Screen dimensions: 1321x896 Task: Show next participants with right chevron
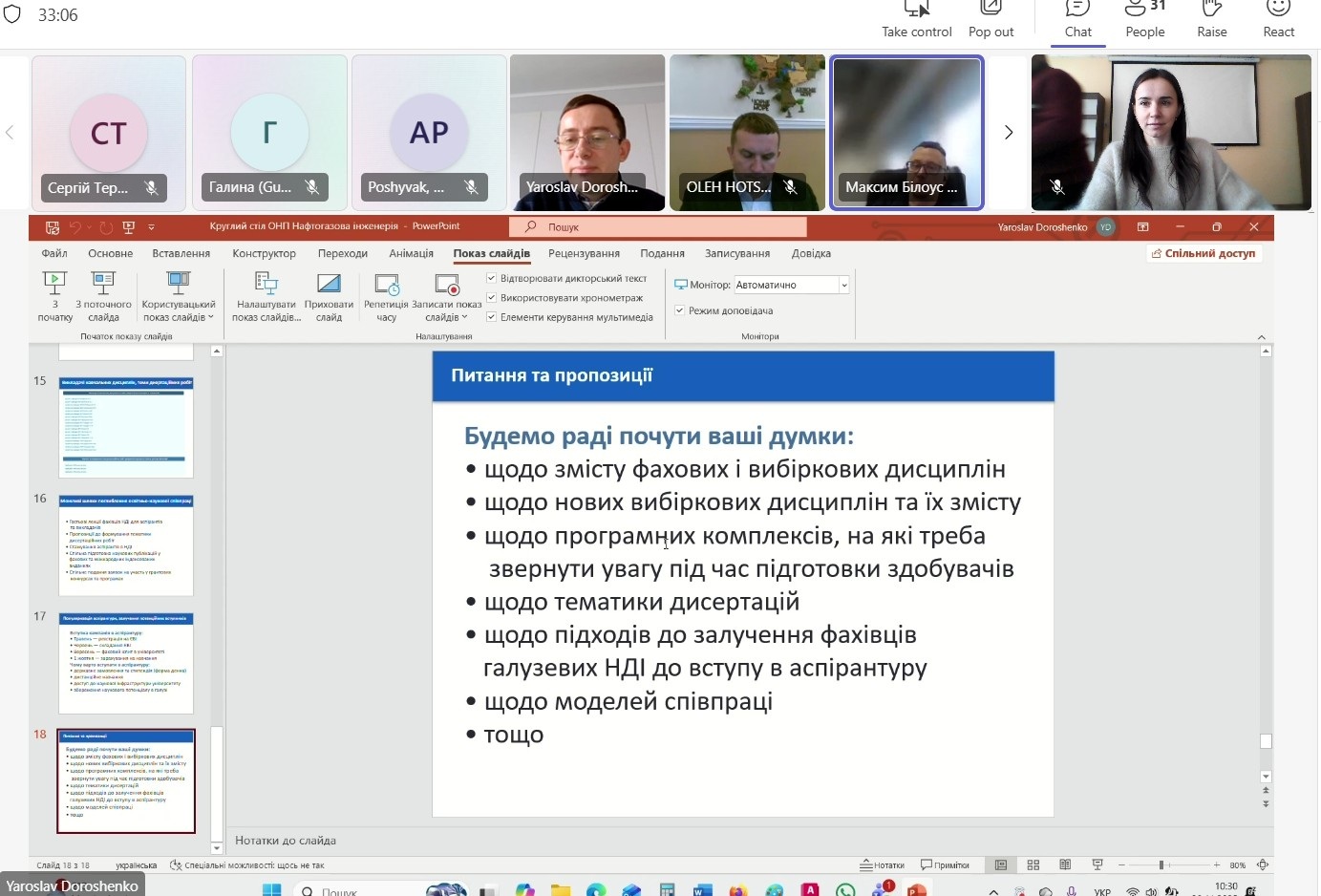1008,133
